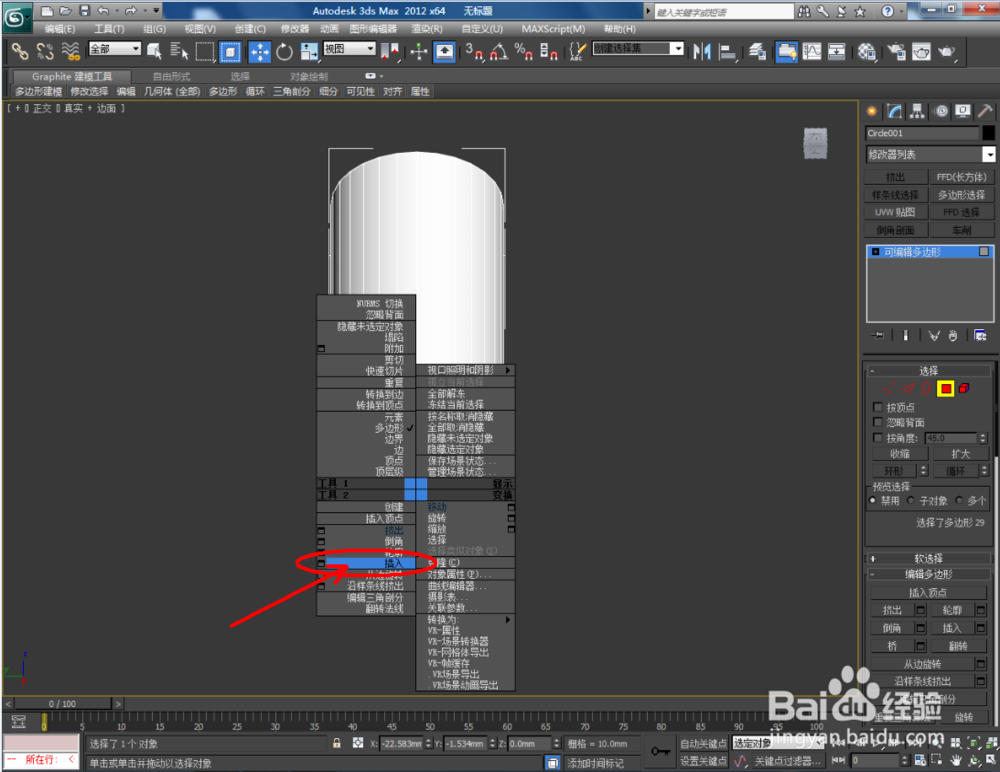This screenshot has height=772, width=1000.
Task: Click the Mirror tool icon
Action: 702,52
